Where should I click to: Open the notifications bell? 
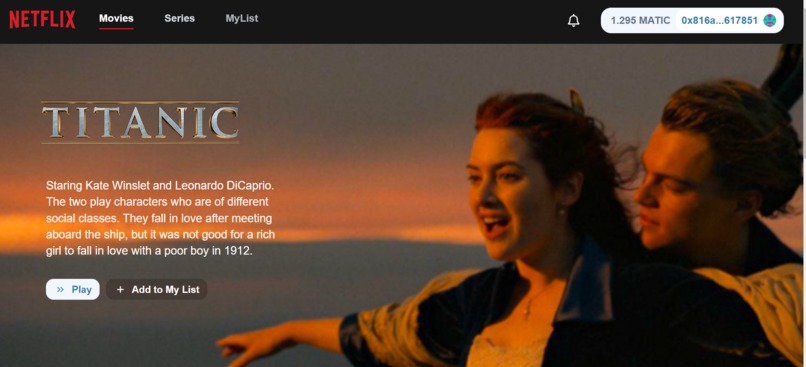[573, 21]
